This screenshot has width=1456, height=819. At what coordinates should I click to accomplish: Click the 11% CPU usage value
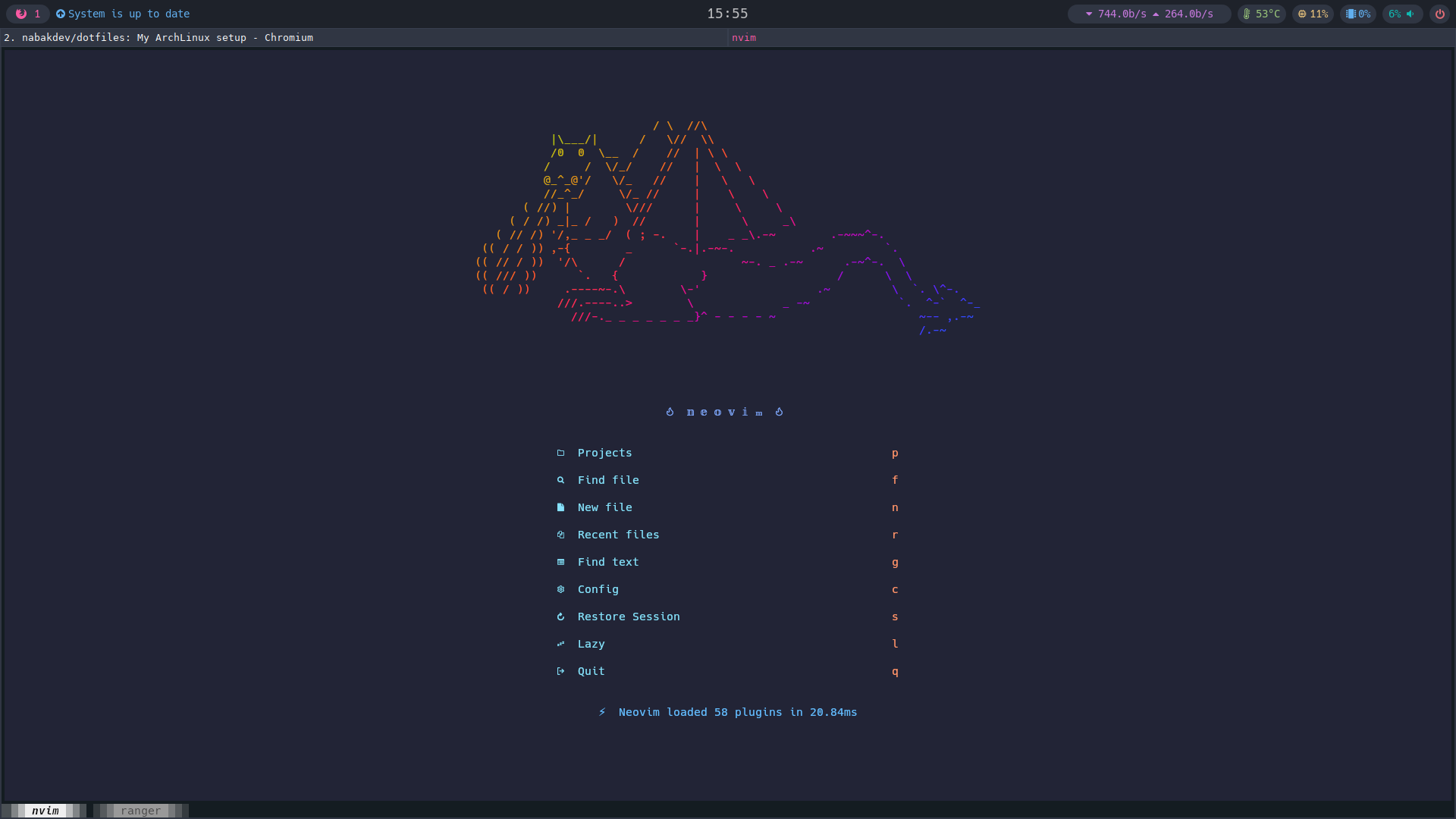click(x=1319, y=14)
